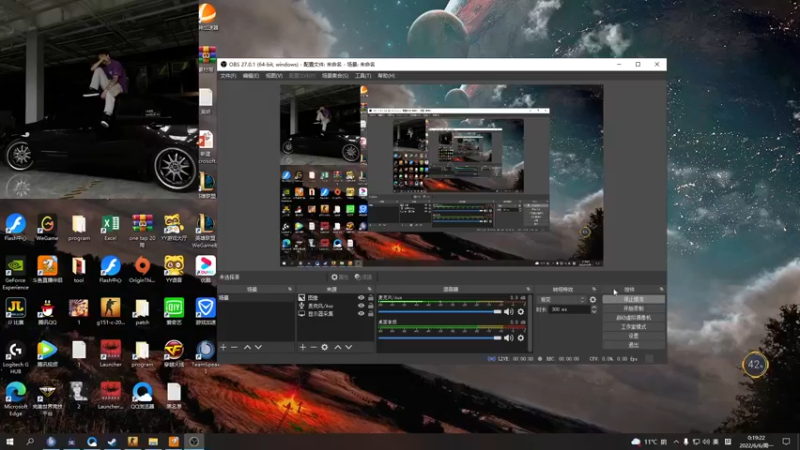The width and height of the screenshot is (800, 450).
Task: Click the streaming button at the top of the Controls dock
Action: (x=634, y=299)
